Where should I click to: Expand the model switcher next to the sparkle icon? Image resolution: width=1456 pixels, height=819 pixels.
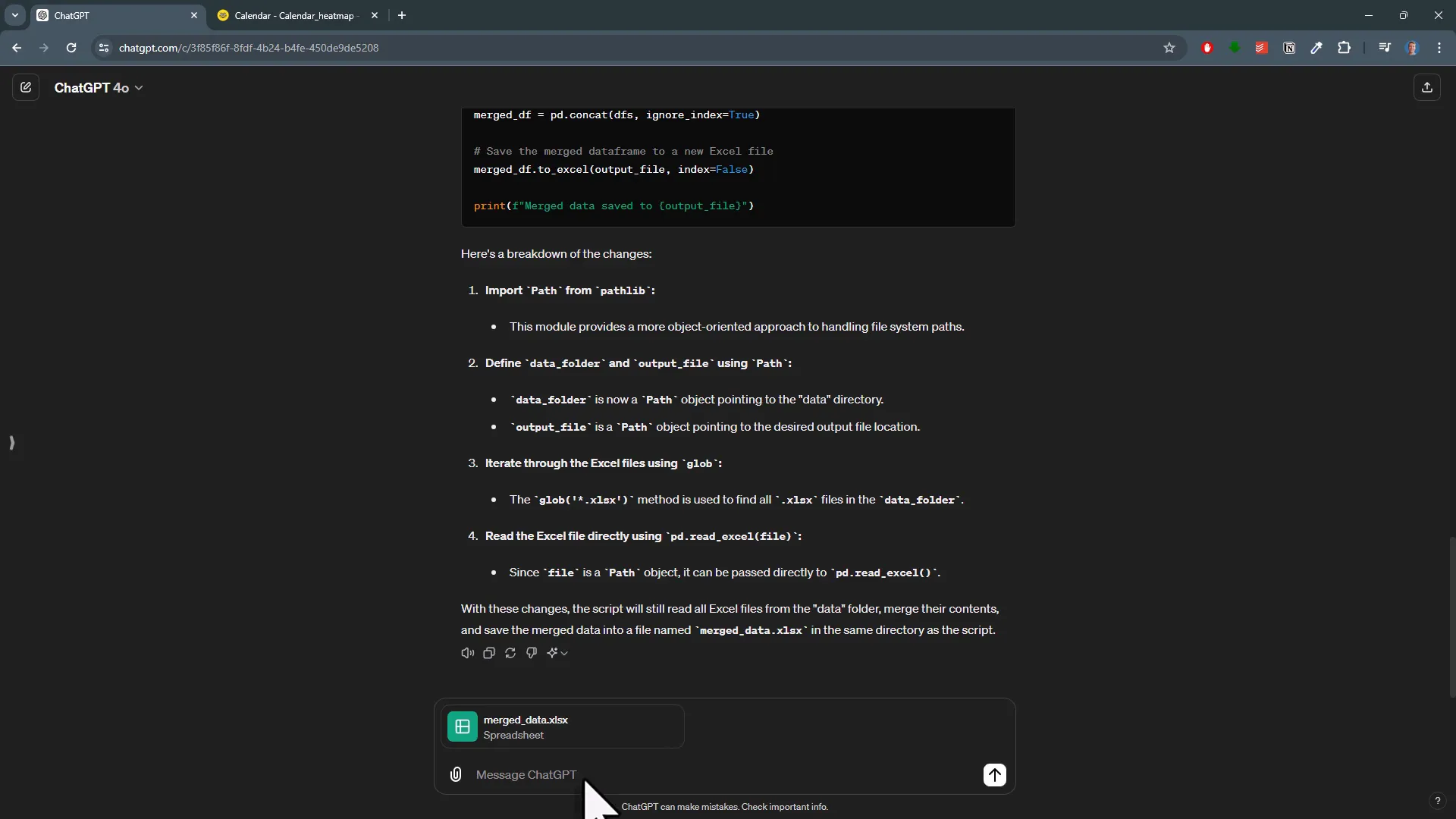[x=563, y=654]
